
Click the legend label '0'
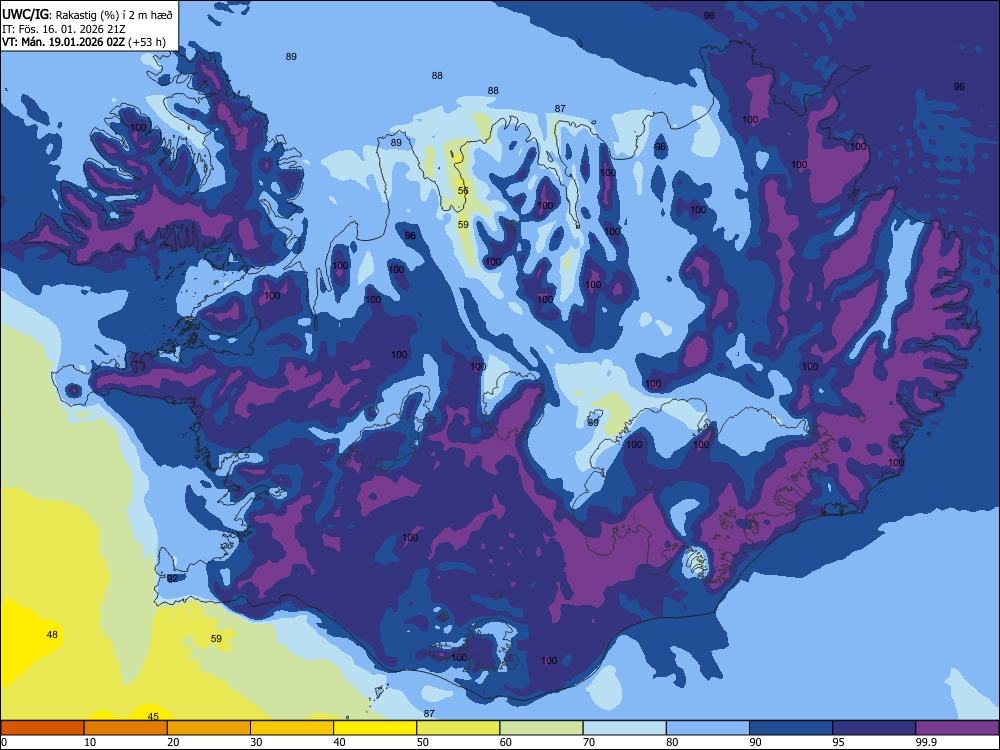pos(4,742)
